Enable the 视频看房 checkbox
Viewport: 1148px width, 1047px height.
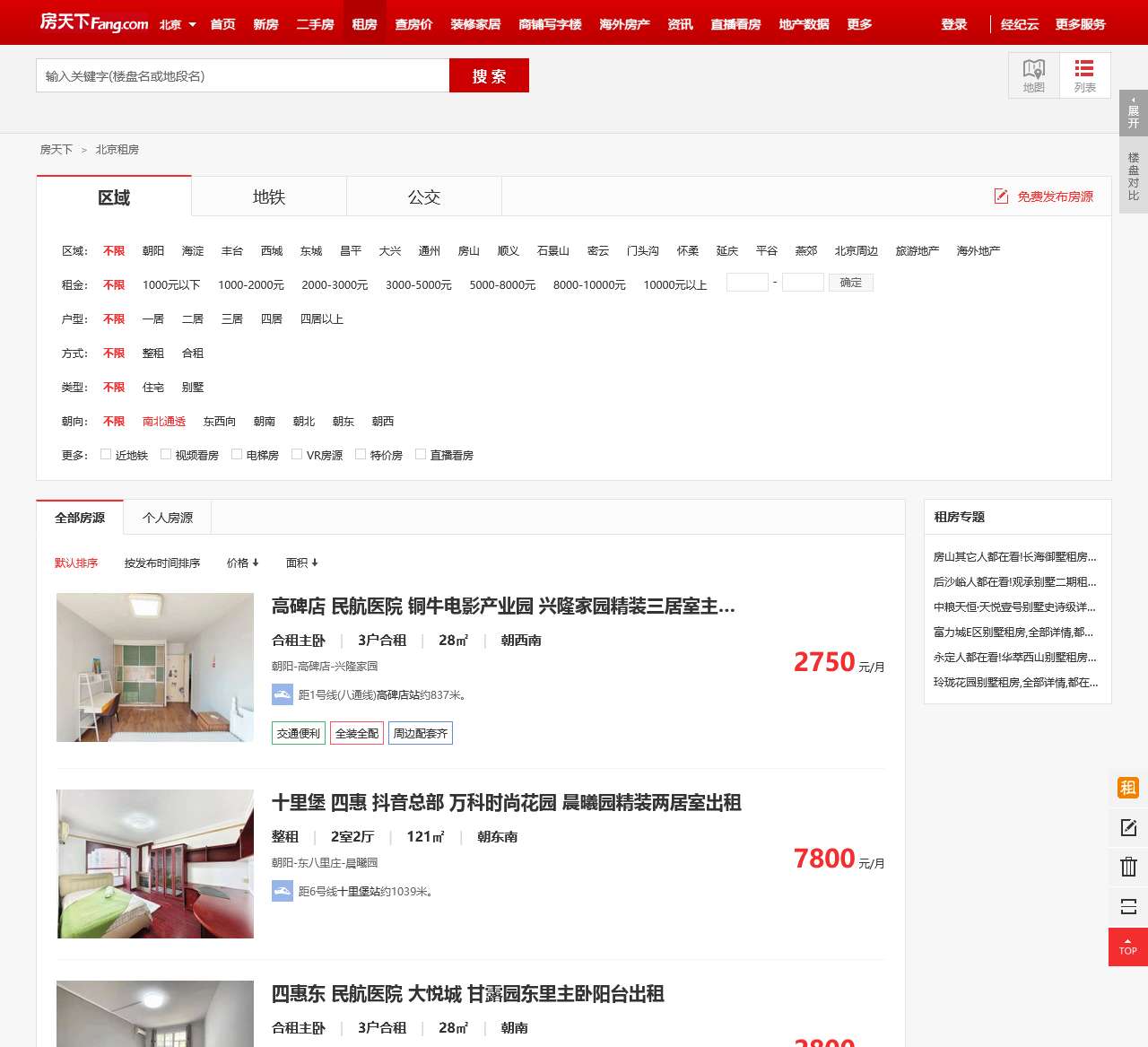166,454
